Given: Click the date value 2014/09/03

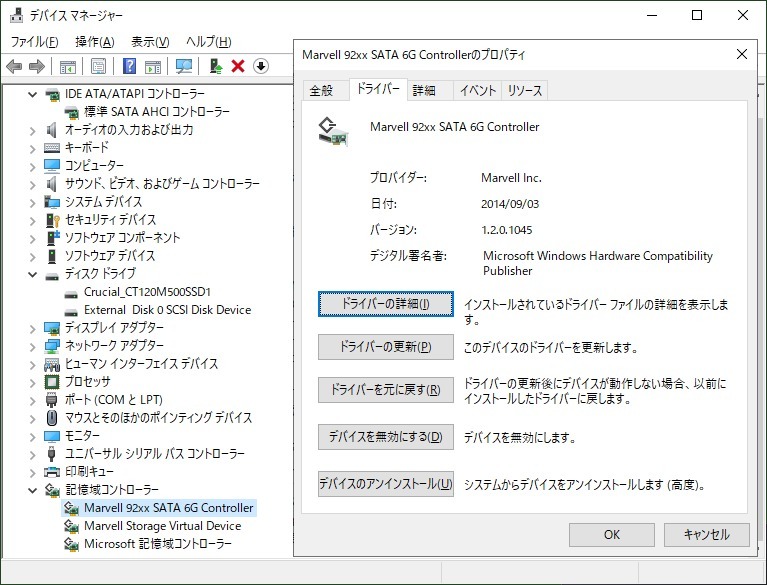Looking at the screenshot, I should [510, 204].
